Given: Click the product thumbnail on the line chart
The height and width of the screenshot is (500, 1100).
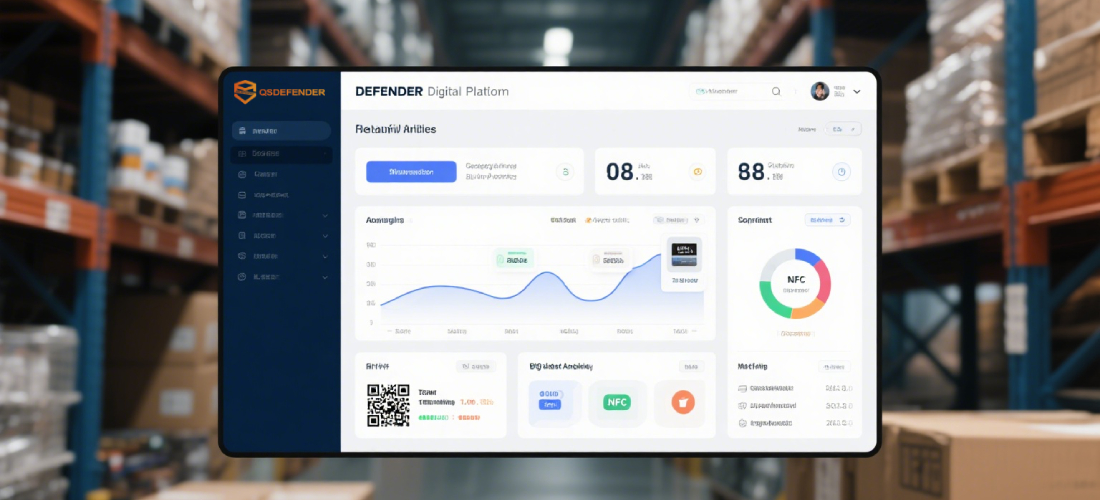Looking at the screenshot, I should click(684, 254).
